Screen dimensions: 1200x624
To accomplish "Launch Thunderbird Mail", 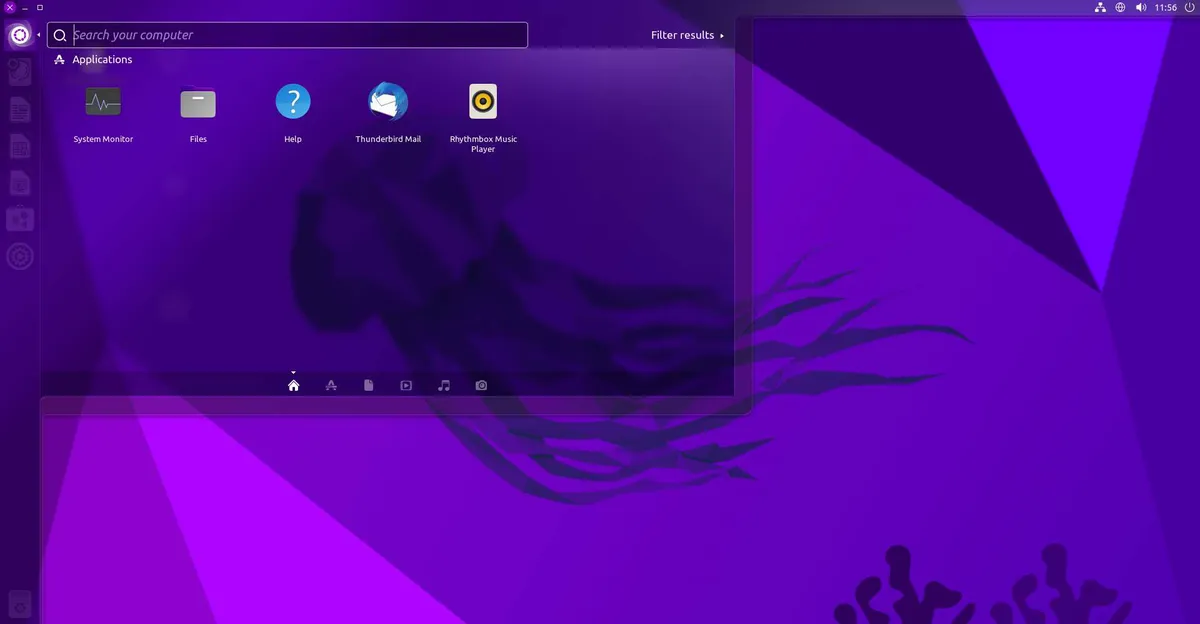I will coord(388,102).
